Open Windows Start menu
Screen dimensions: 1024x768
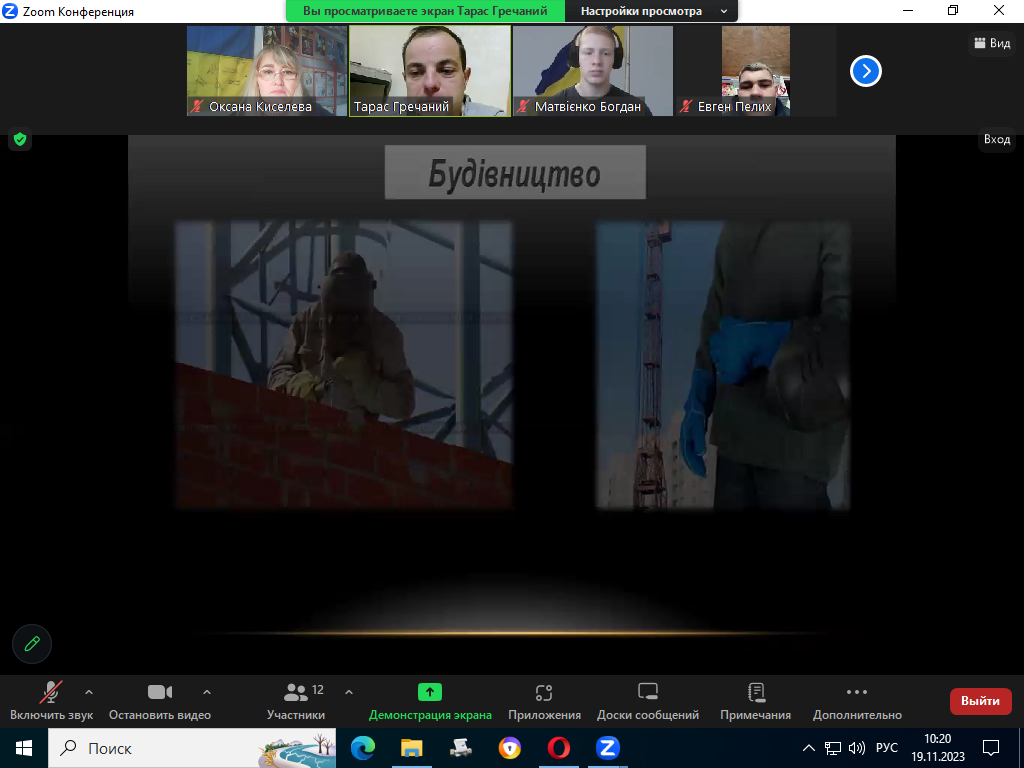pos(24,748)
